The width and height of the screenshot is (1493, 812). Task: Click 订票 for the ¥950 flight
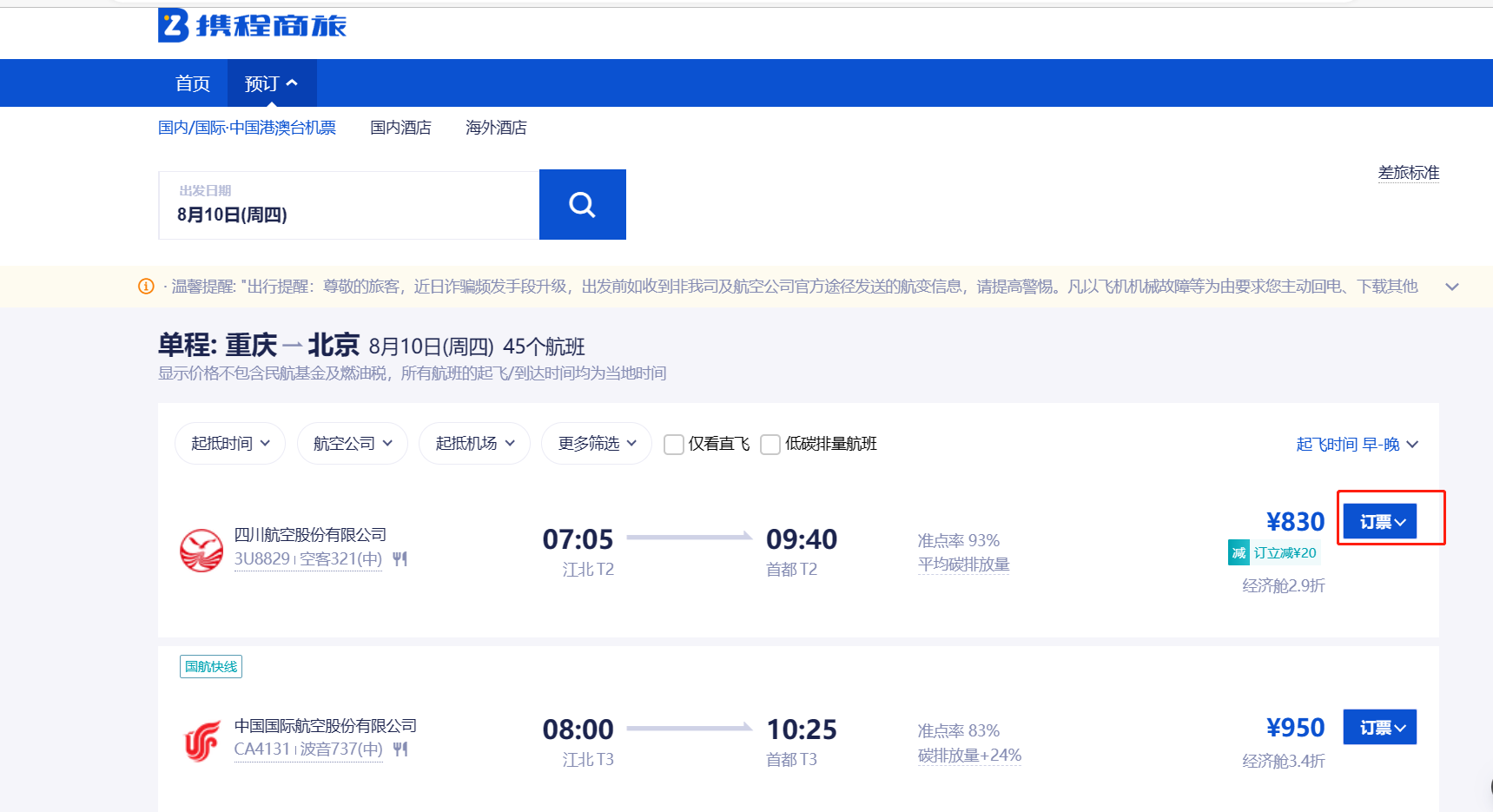pyautogui.click(x=1380, y=727)
